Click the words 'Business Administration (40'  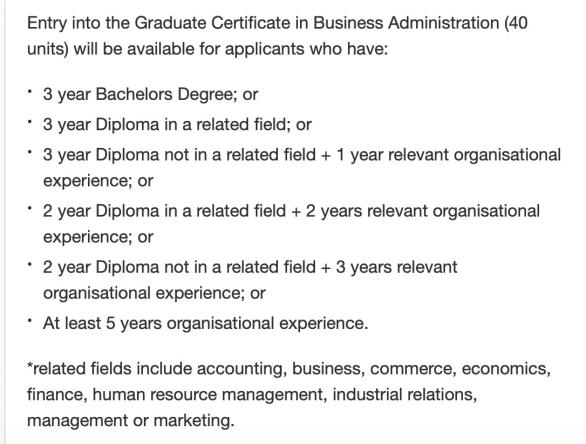[420, 23]
